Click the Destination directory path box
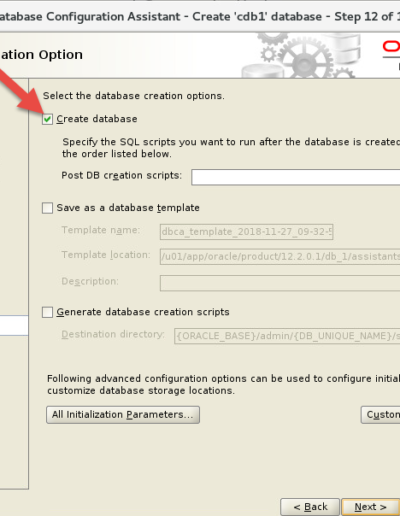This screenshot has height=516, width=400. point(287,336)
